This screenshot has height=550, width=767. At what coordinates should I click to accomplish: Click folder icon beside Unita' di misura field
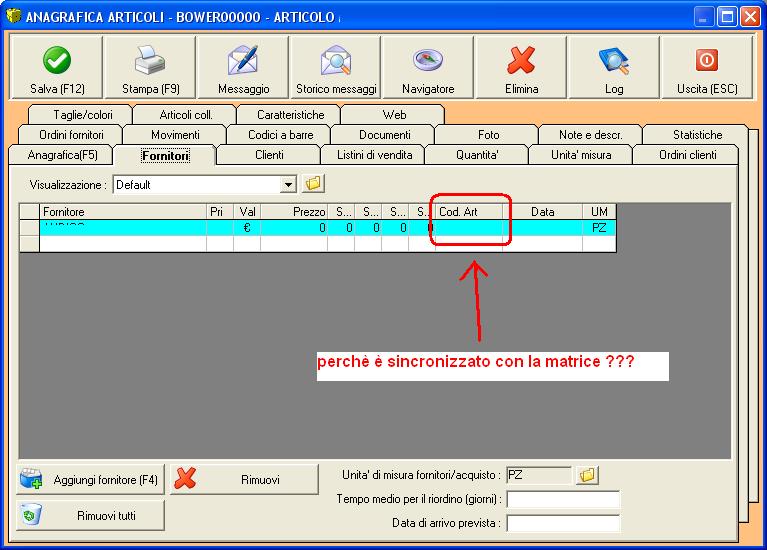587,475
